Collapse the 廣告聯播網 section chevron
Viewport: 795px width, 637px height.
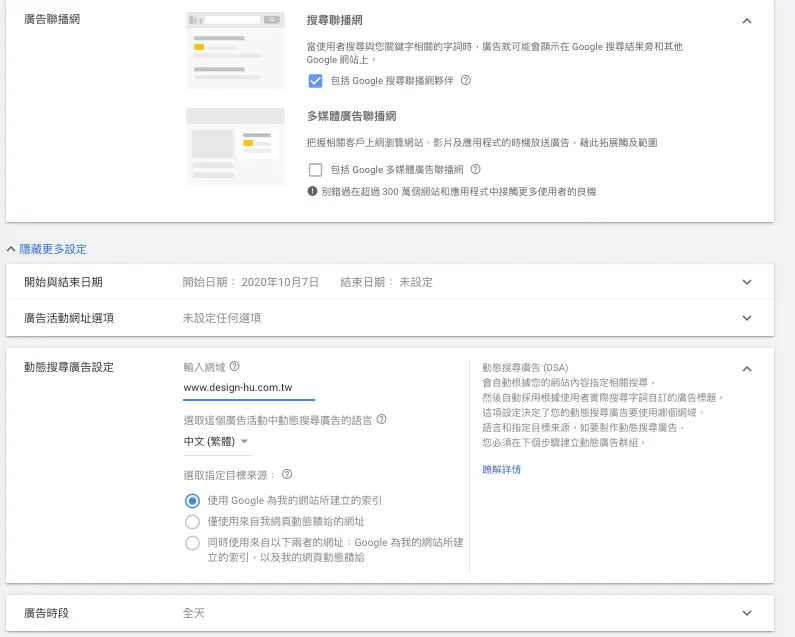[x=747, y=21]
